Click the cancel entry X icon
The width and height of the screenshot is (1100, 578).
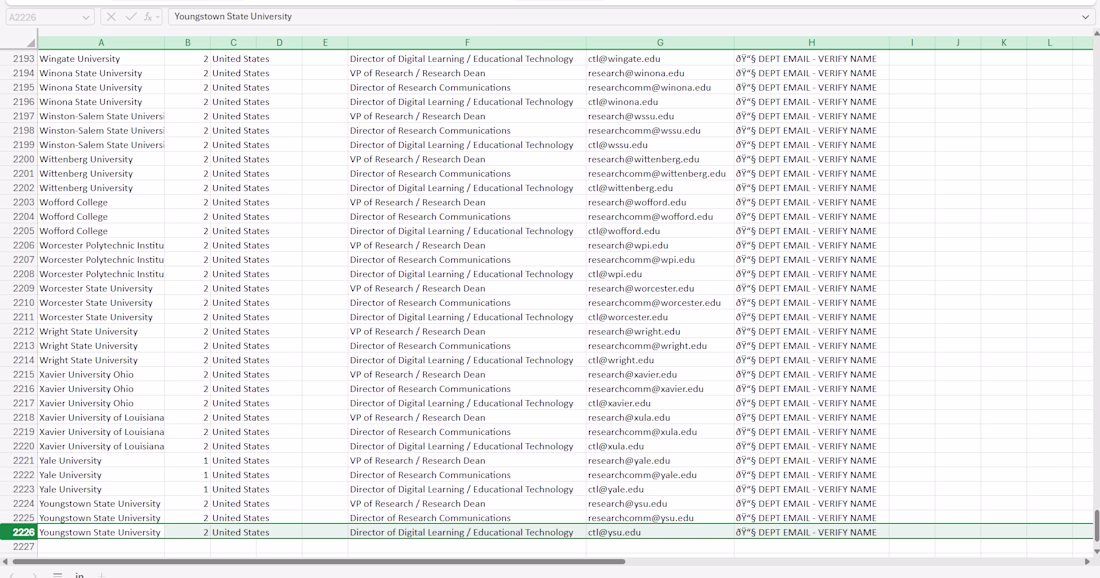(x=111, y=17)
